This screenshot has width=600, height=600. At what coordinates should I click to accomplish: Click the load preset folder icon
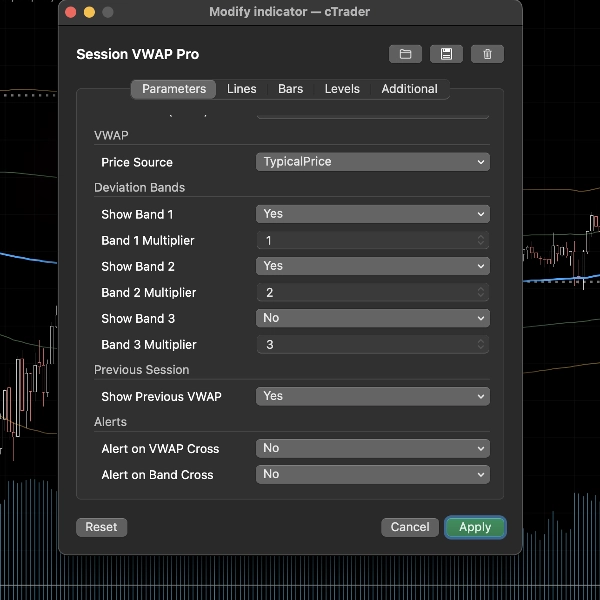click(405, 54)
